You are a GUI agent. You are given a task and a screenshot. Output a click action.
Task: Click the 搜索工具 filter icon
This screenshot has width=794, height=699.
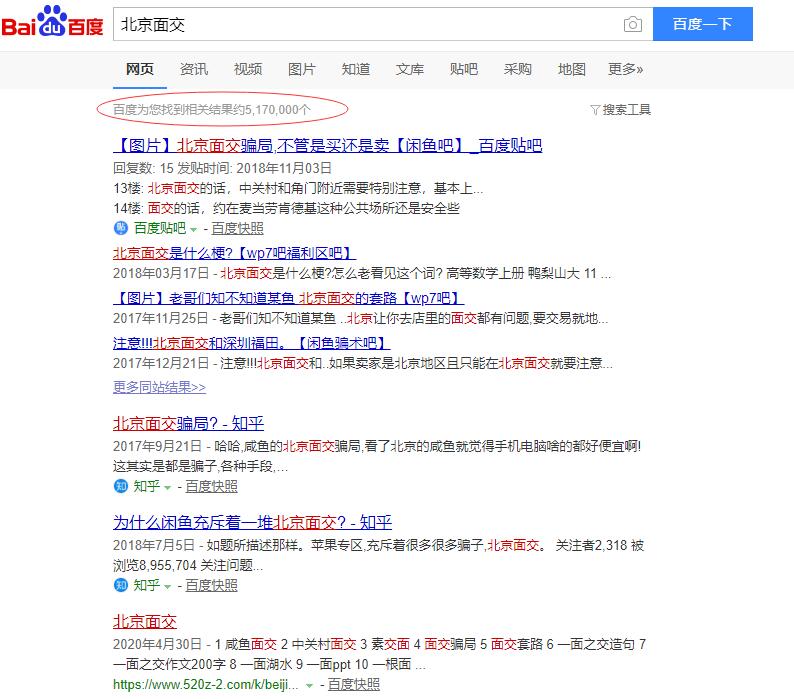[595, 110]
